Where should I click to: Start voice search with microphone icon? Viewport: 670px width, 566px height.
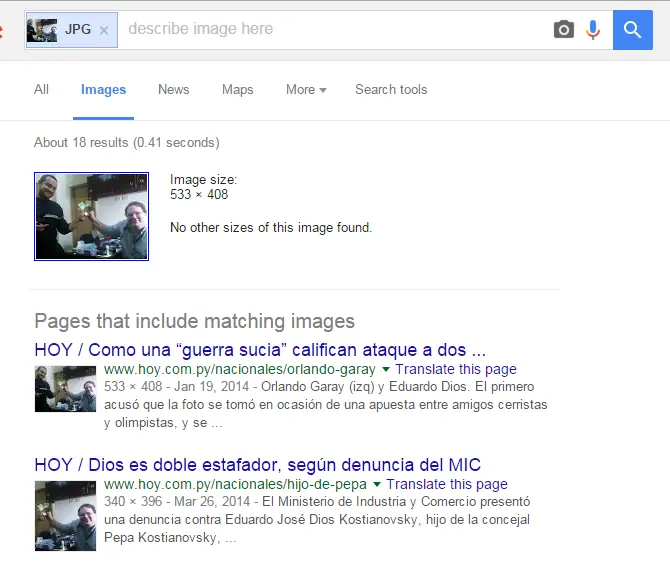click(x=593, y=30)
